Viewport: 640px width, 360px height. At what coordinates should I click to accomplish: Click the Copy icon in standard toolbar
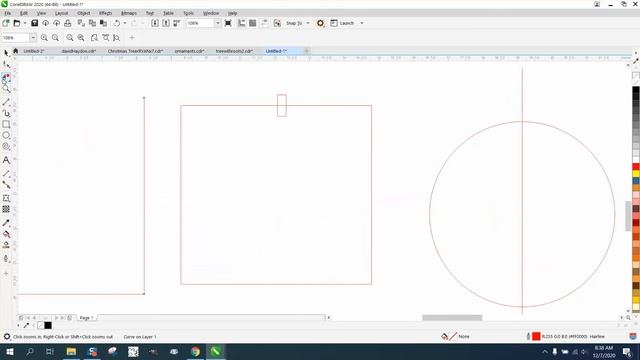click(x=92, y=23)
